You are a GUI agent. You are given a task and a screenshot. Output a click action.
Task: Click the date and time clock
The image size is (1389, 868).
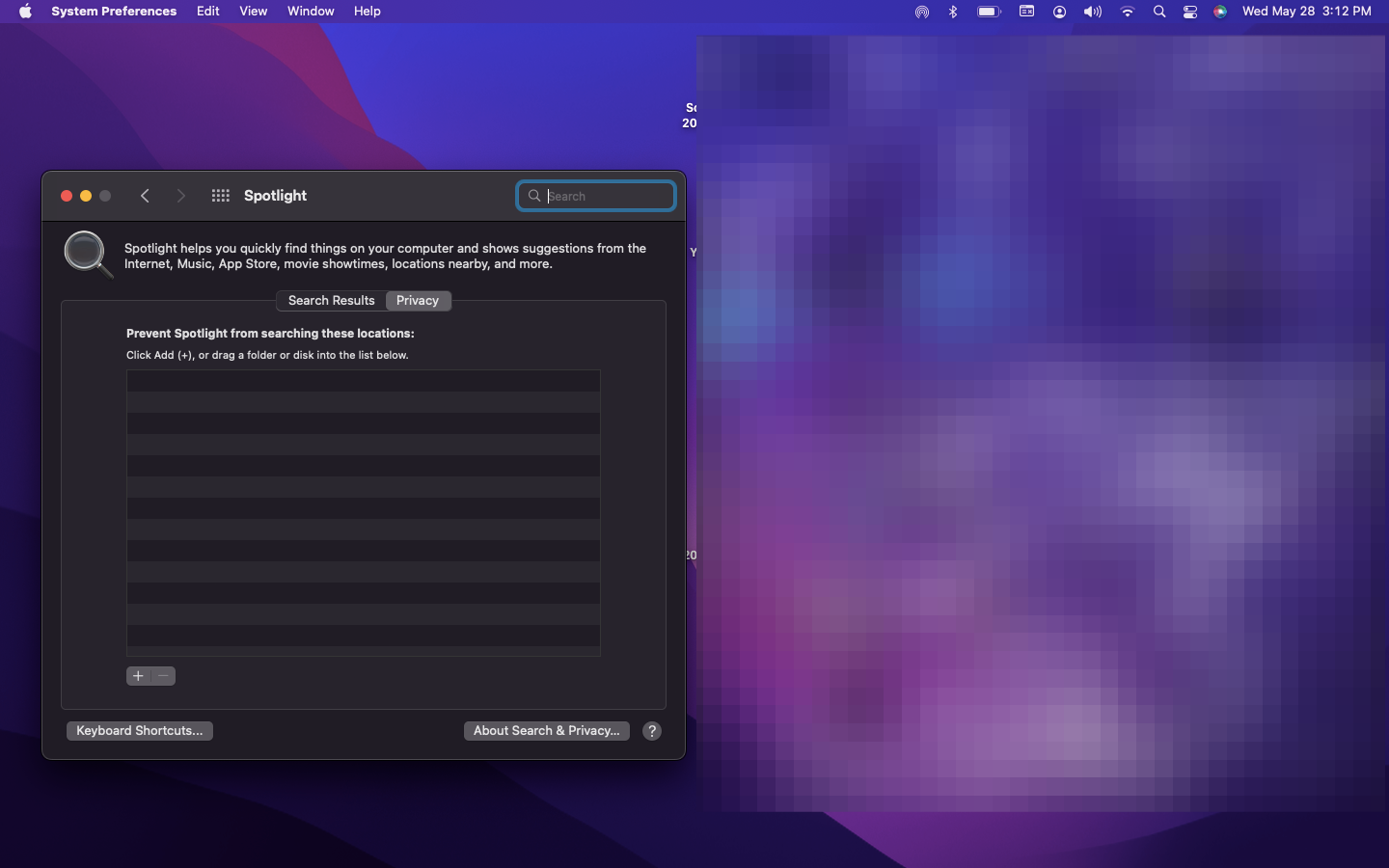click(x=1306, y=12)
